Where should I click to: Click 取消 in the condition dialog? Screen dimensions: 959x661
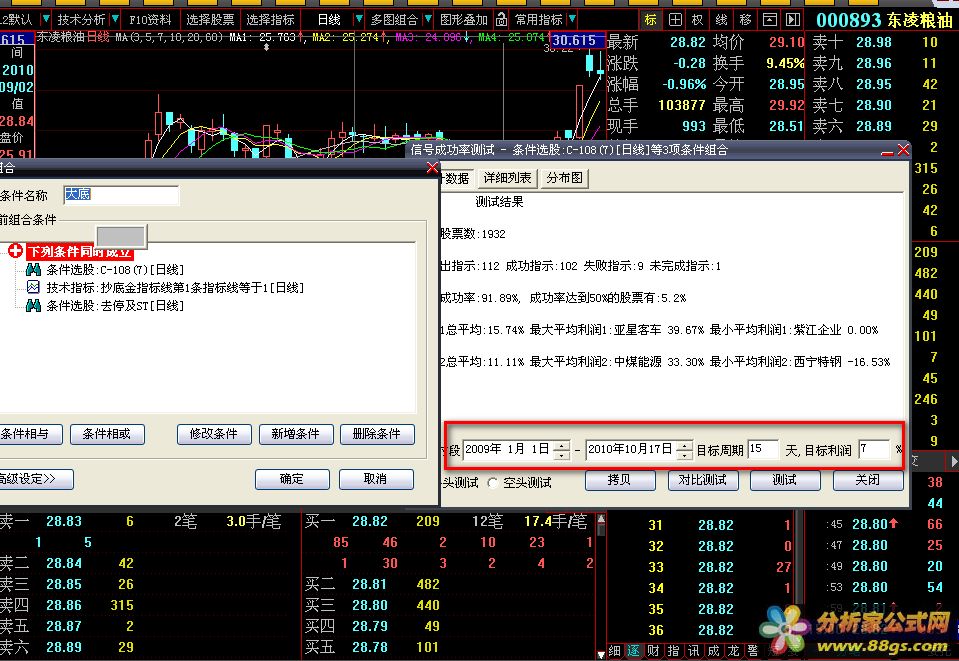pyautogui.click(x=376, y=479)
